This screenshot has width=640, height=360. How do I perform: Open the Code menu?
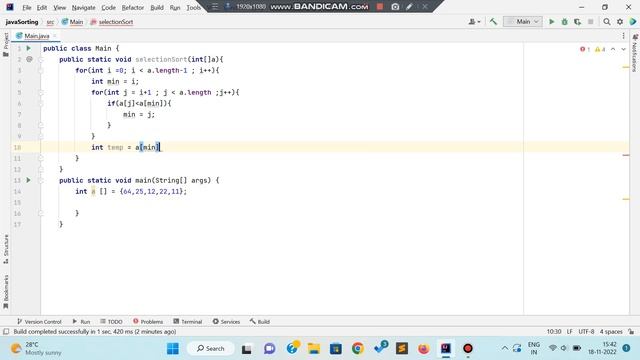[108, 7]
